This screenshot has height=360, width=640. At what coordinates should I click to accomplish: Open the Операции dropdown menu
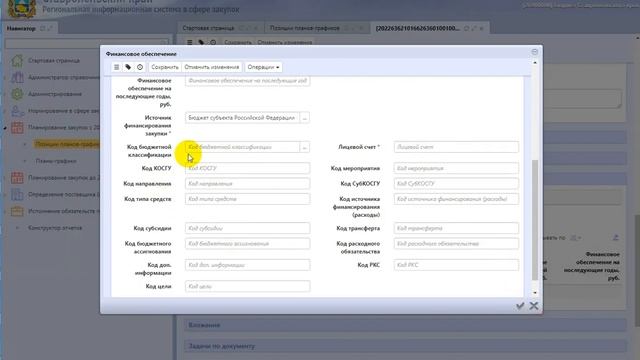pyautogui.click(x=264, y=67)
